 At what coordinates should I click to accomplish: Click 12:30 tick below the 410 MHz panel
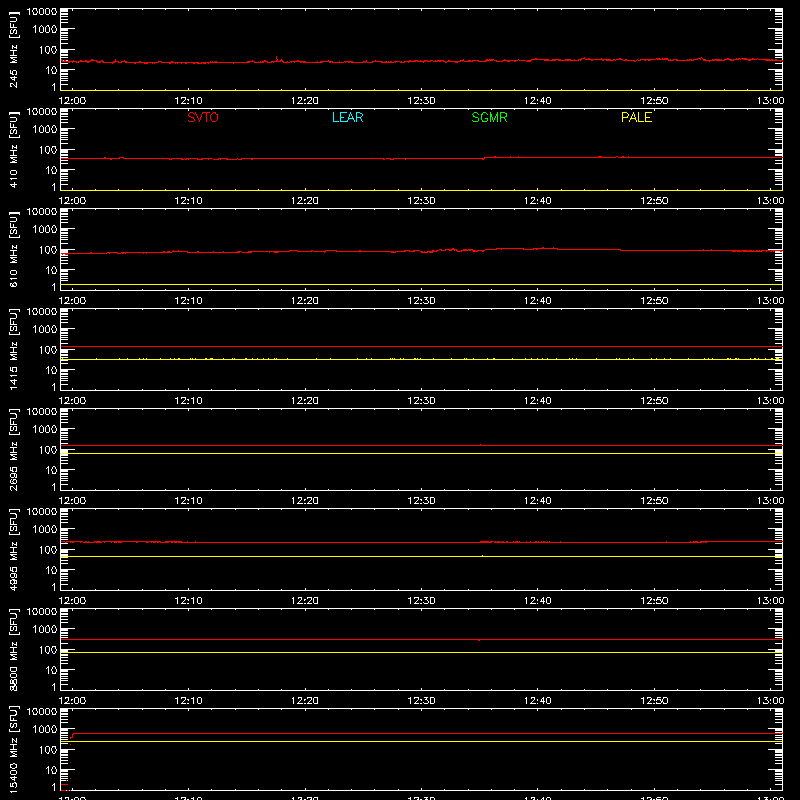[421, 201]
